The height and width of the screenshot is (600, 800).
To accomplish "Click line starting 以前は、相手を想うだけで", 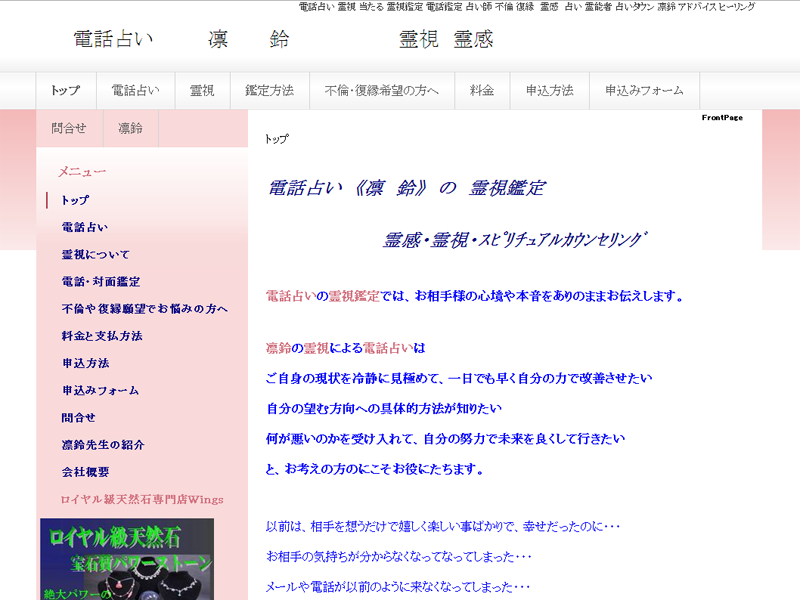I will point(442,527).
